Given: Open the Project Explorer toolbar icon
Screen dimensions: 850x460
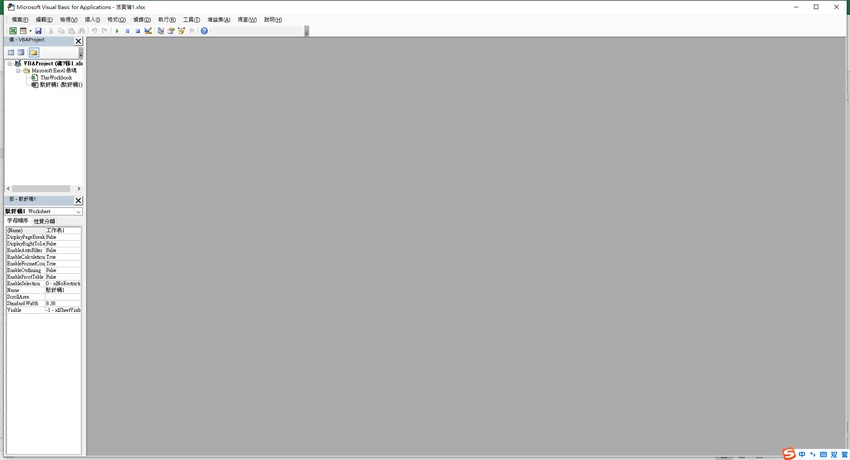Looking at the screenshot, I should tap(160, 31).
